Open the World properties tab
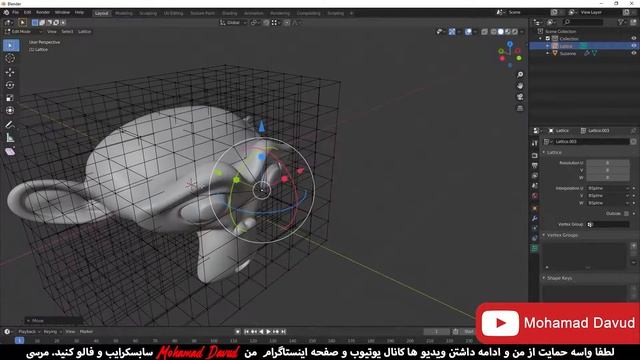The height and width of the screenshot is (360, 640). click(535, 196)
